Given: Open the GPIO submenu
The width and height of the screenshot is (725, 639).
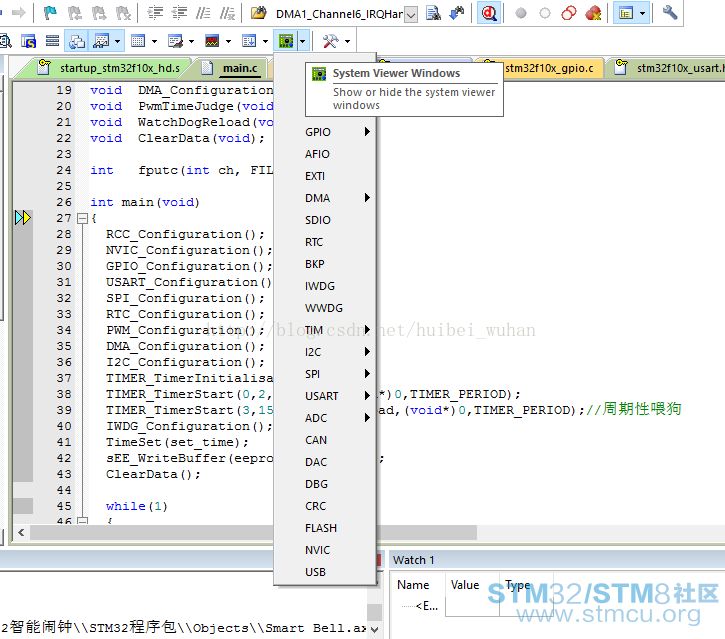Looking at the screenshot, I should pyautogui.click(x=325, y=132).
